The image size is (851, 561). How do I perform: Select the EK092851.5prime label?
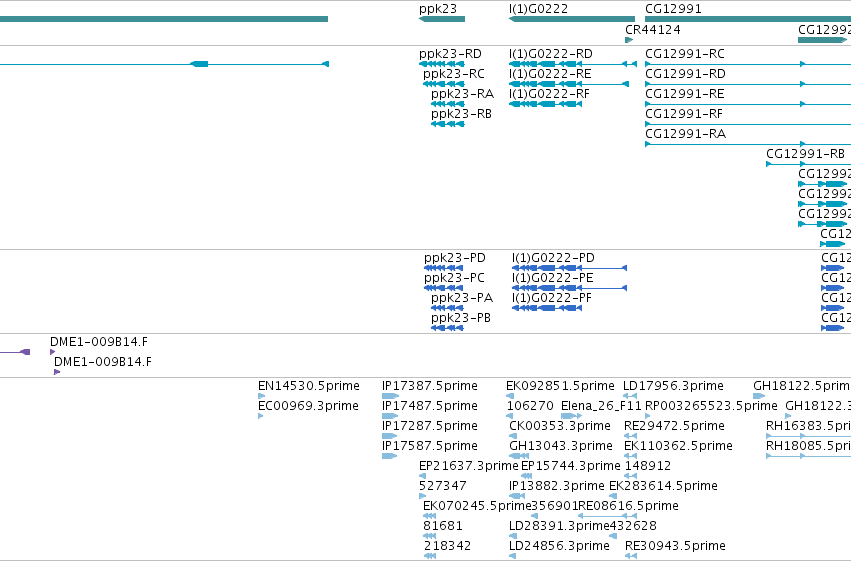pyautogui.click(x=560, y=386)
